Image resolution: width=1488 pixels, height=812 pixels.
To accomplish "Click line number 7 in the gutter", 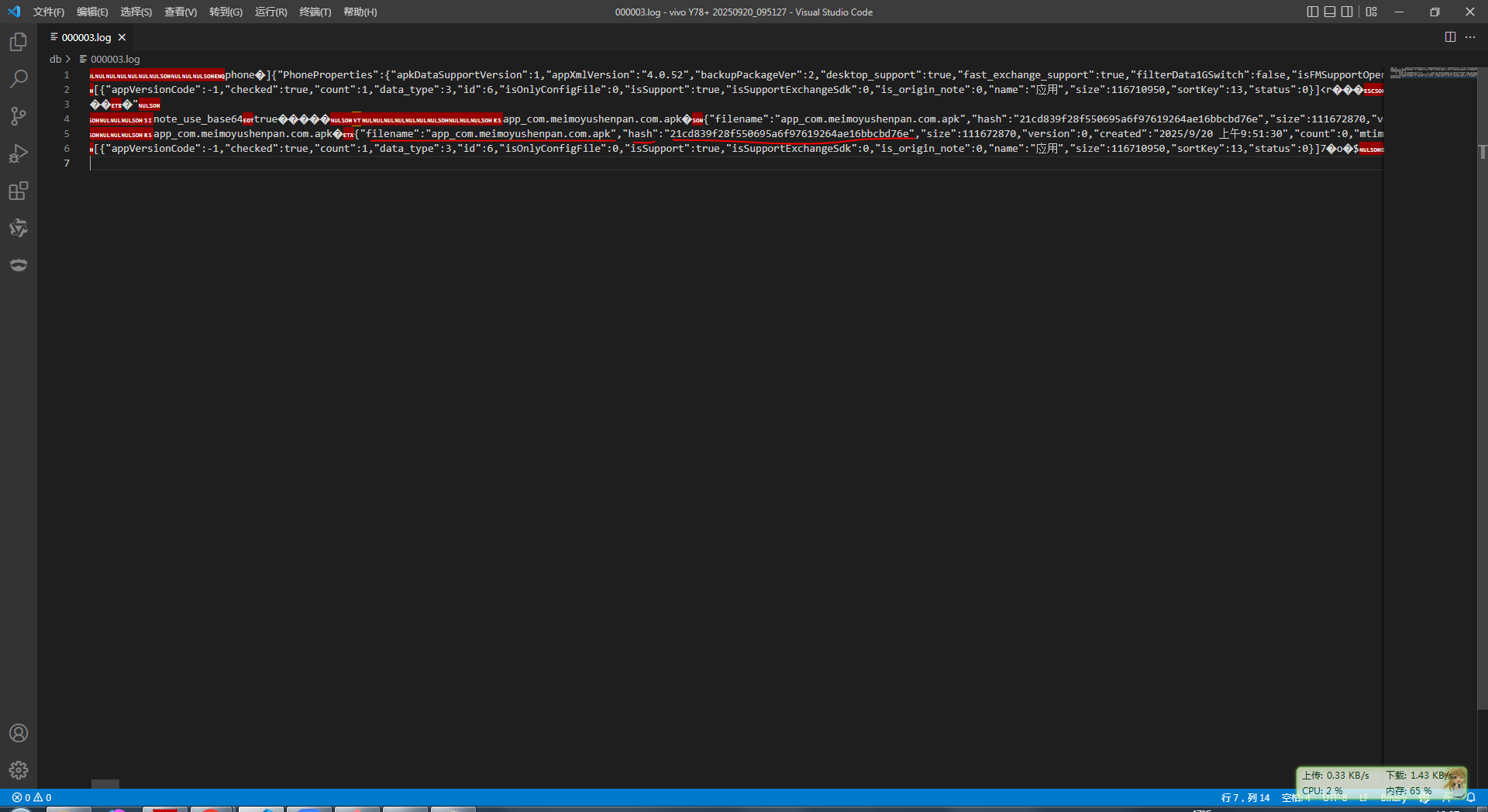I will [x=67, y=163].
